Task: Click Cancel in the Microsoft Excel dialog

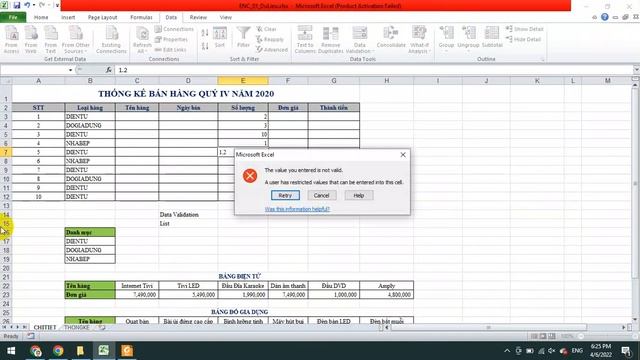Action: point(321,196)
